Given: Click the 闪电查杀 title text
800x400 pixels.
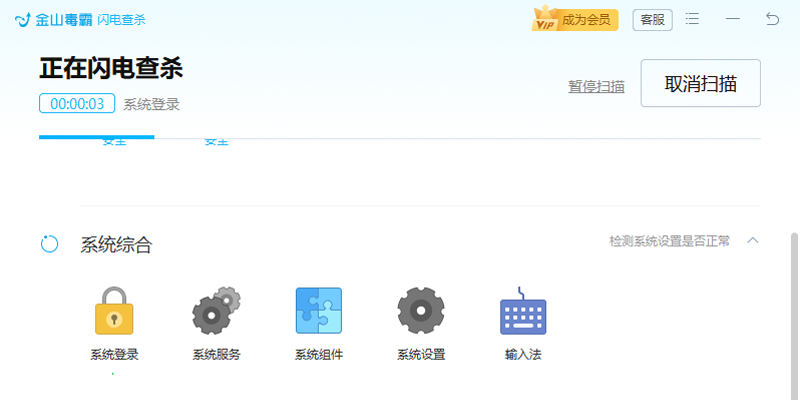Looking at the screenshot, I should coord(121,20).
